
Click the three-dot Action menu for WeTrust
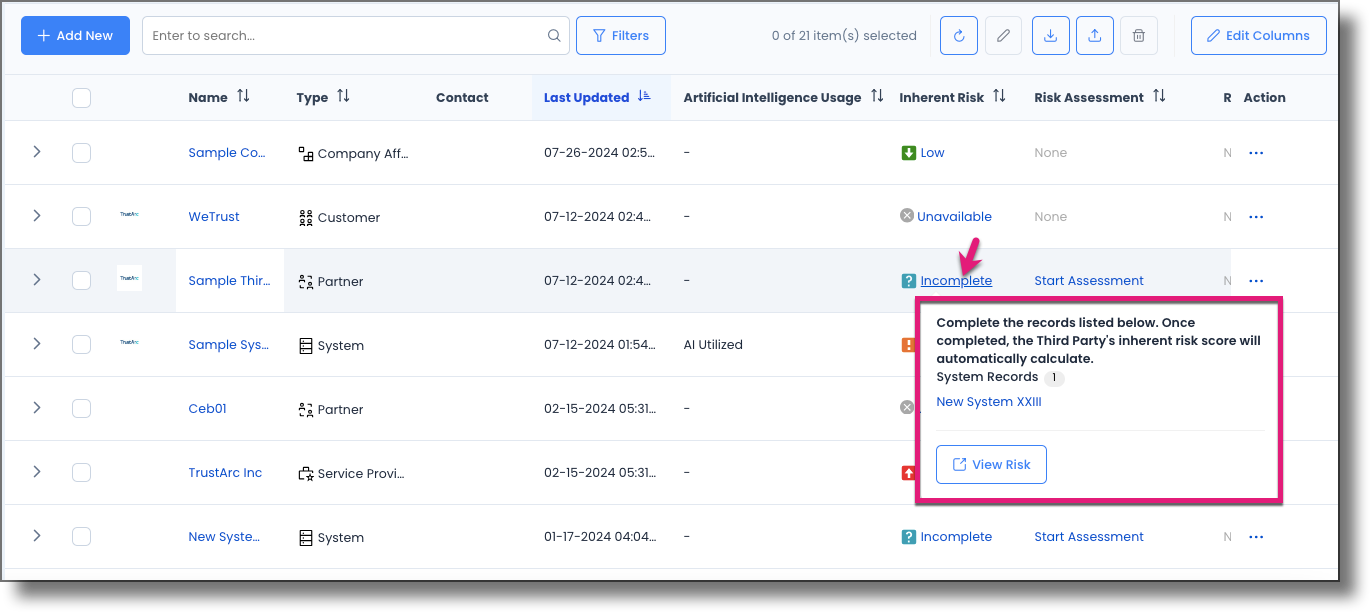point(1256,216)
